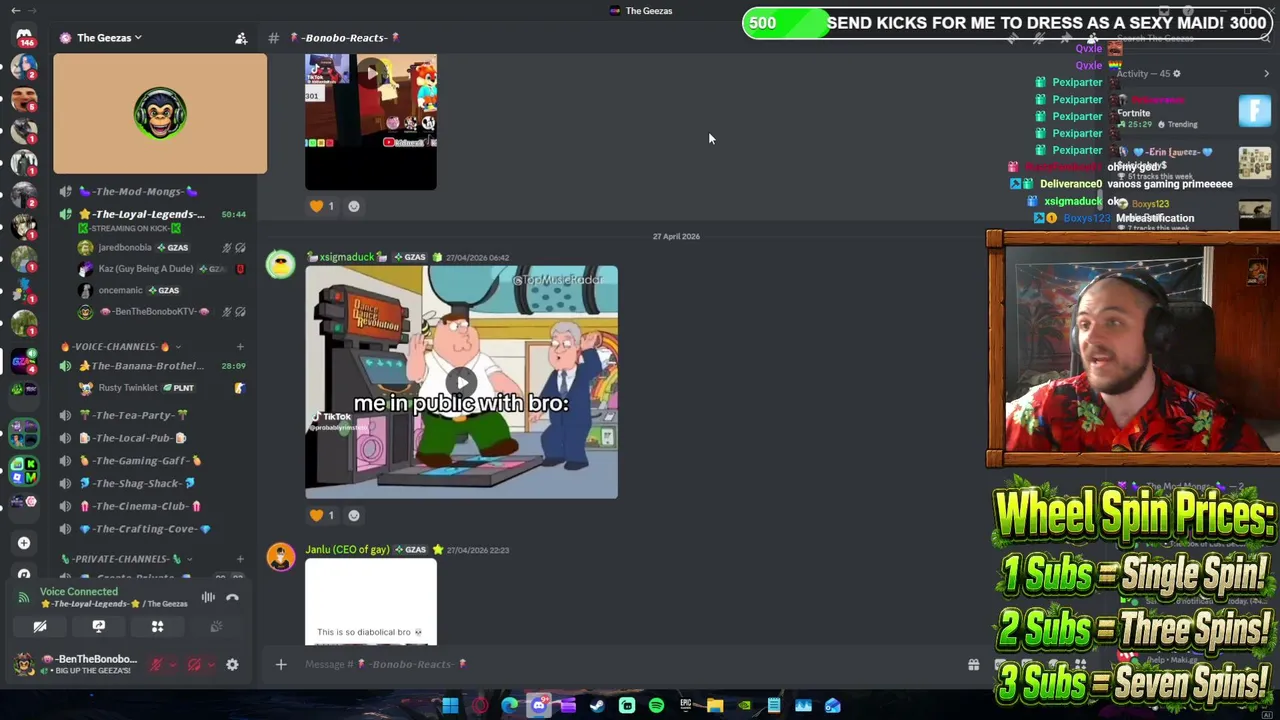Toggle heart reaction on top video post
This screenshot has height=720, width=1280.
[x=322, y=206]
